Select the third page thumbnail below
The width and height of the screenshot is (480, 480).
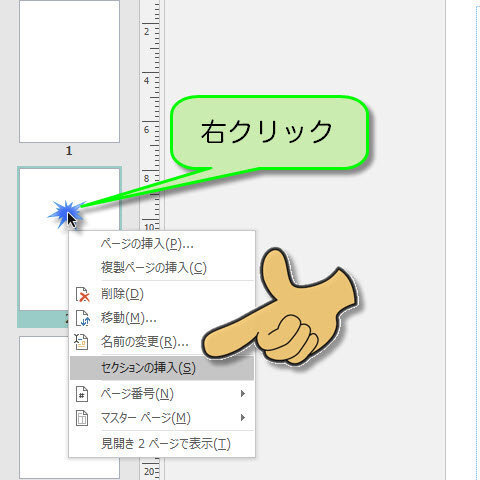(x=43, y=408)
